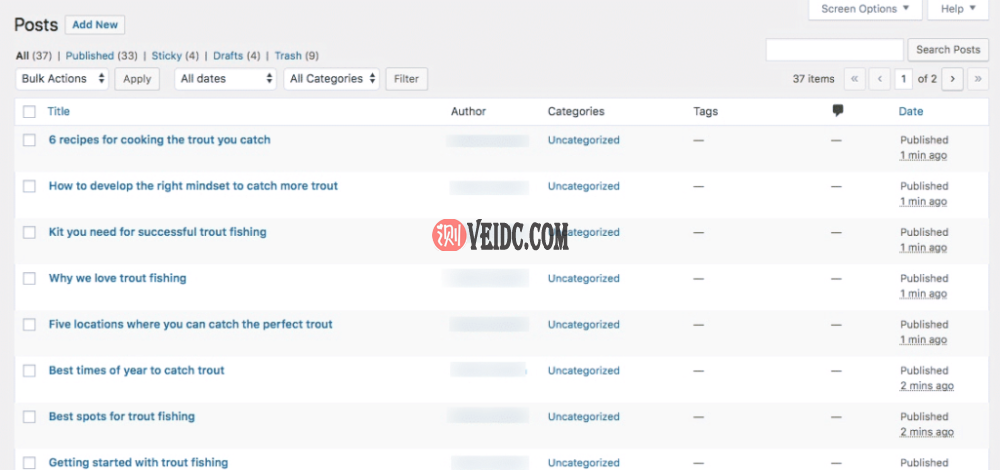This screenshot has width=1000, height=470.
Task: Tick the 'Why we love trout fishing' checkbox
Action: click(29, 278)
